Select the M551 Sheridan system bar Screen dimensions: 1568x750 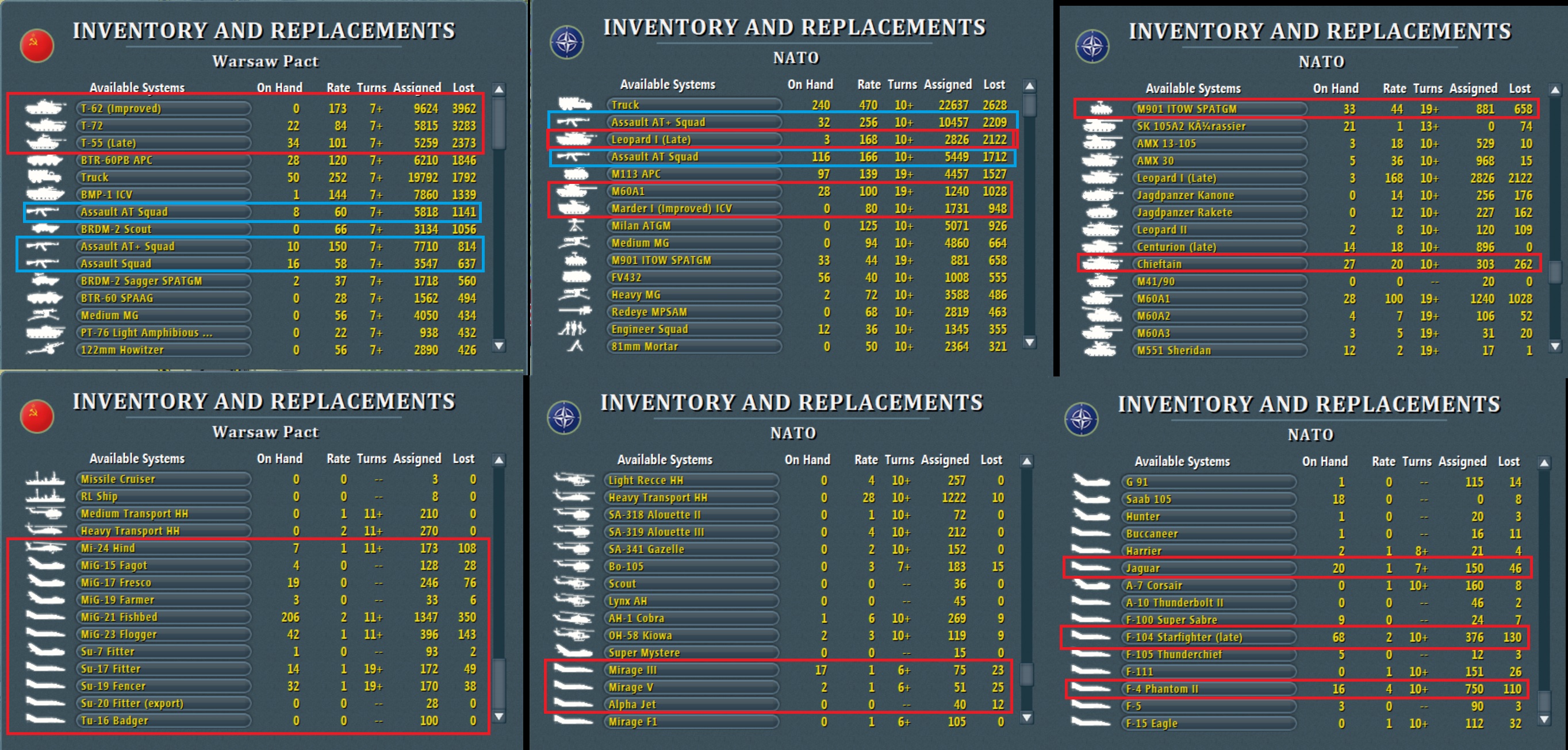1219,351
